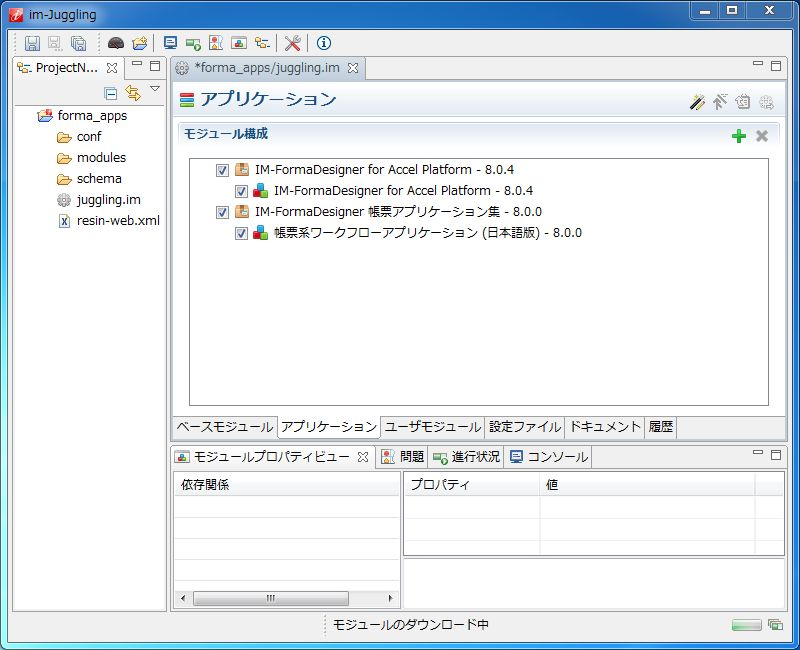
Task: Uncheck IM-FormaDesigner 帳票アプリケーション集 checkbox
Action: [222, 212]
